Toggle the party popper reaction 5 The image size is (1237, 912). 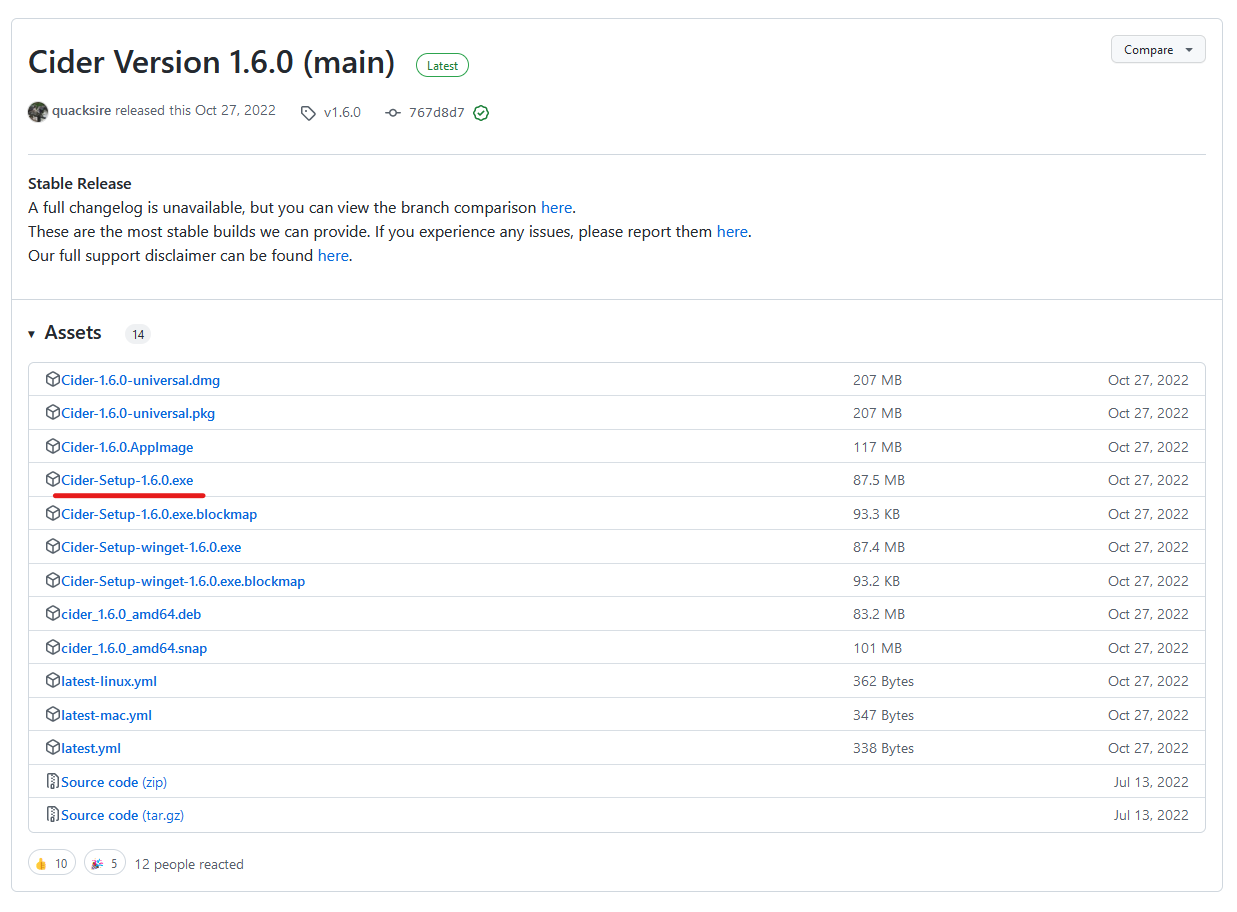tap(105, 864)
